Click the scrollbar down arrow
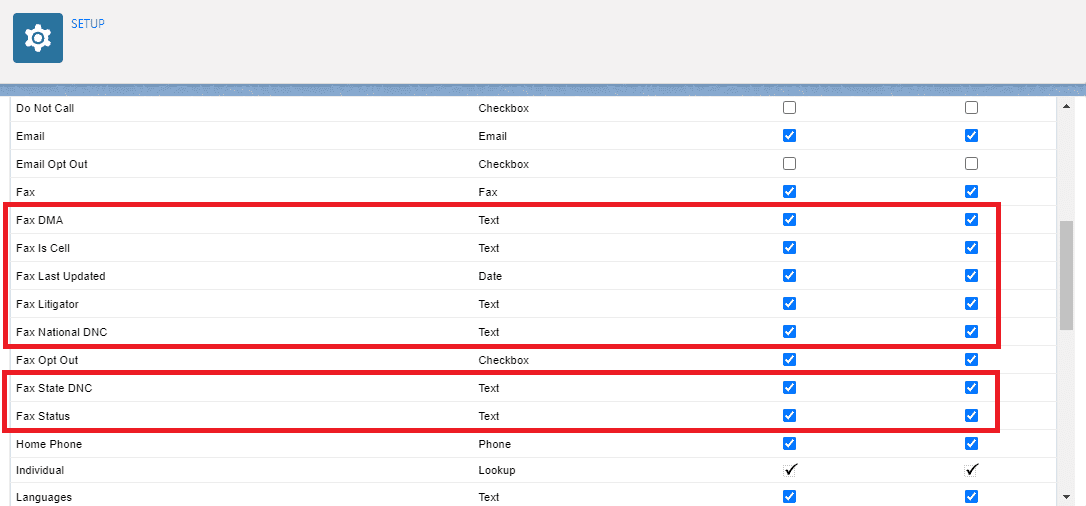This screenshot has width=1086, height=506. (x=1066, y=496)
